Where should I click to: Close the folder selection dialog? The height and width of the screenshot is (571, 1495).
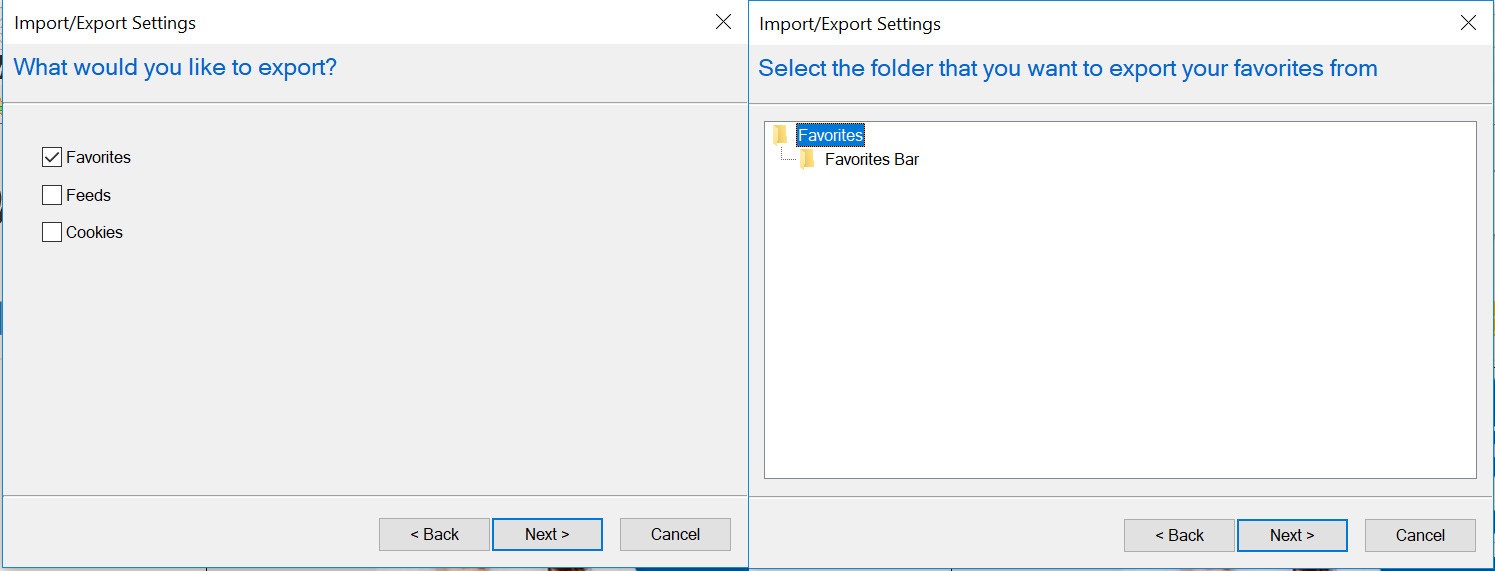point(1468,23)
